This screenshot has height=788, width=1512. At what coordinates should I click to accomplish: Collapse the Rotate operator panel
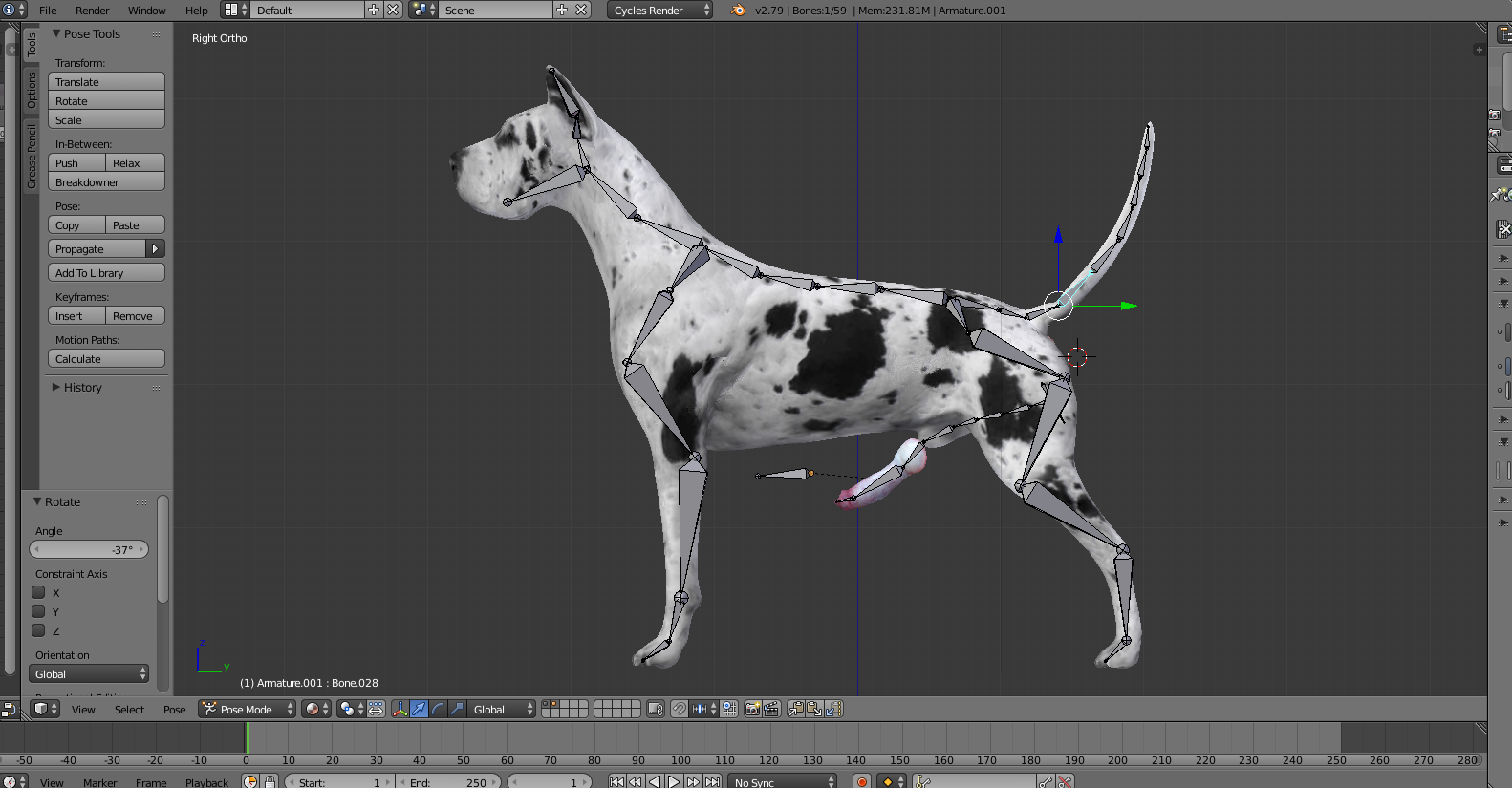(x=37, y=501)
